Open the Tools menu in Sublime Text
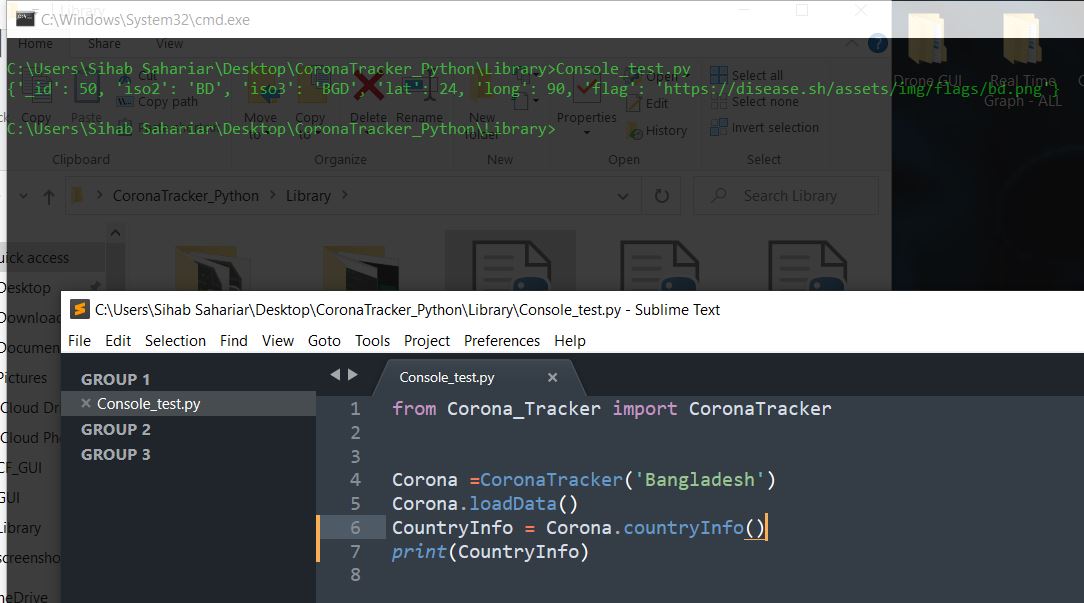Viewport: 1084px width, 603px height. click(x=372, y=341)
